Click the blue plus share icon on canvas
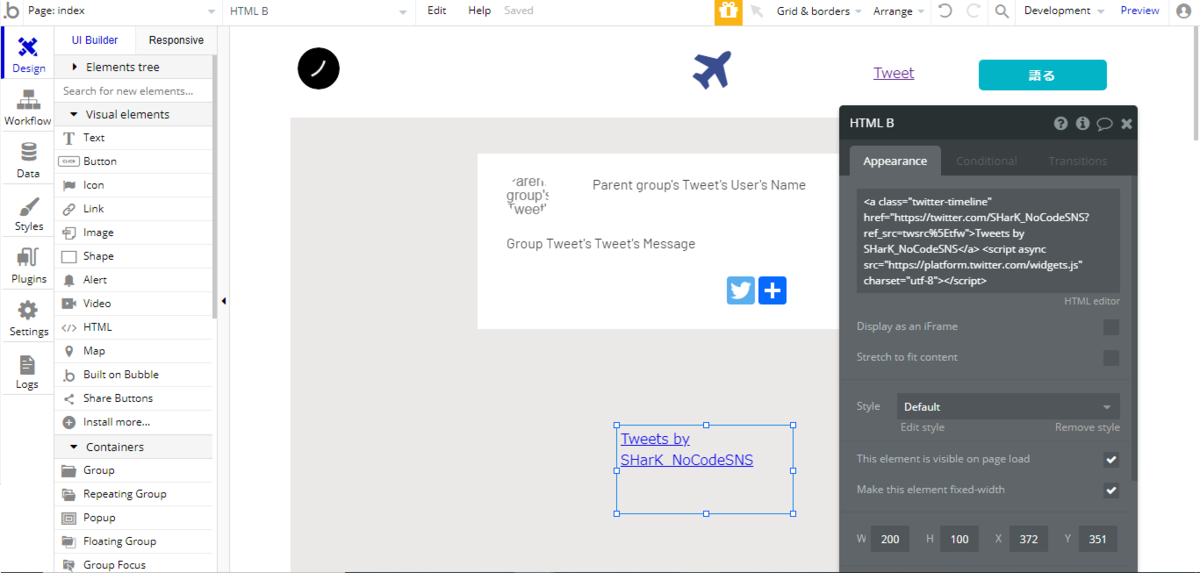Image resolution: width=1200 pixels, height=573 pixels. coord(772,290)
